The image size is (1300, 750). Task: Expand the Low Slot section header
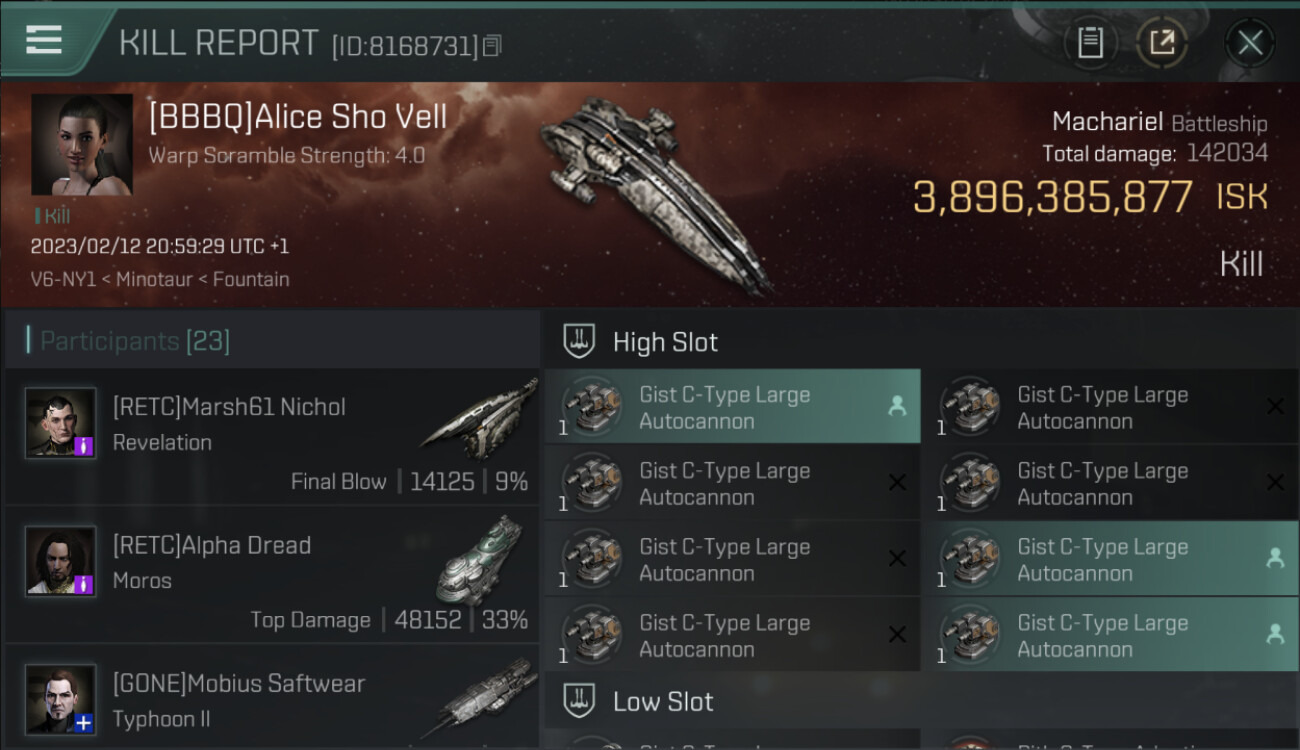click(x=663, y=702)
